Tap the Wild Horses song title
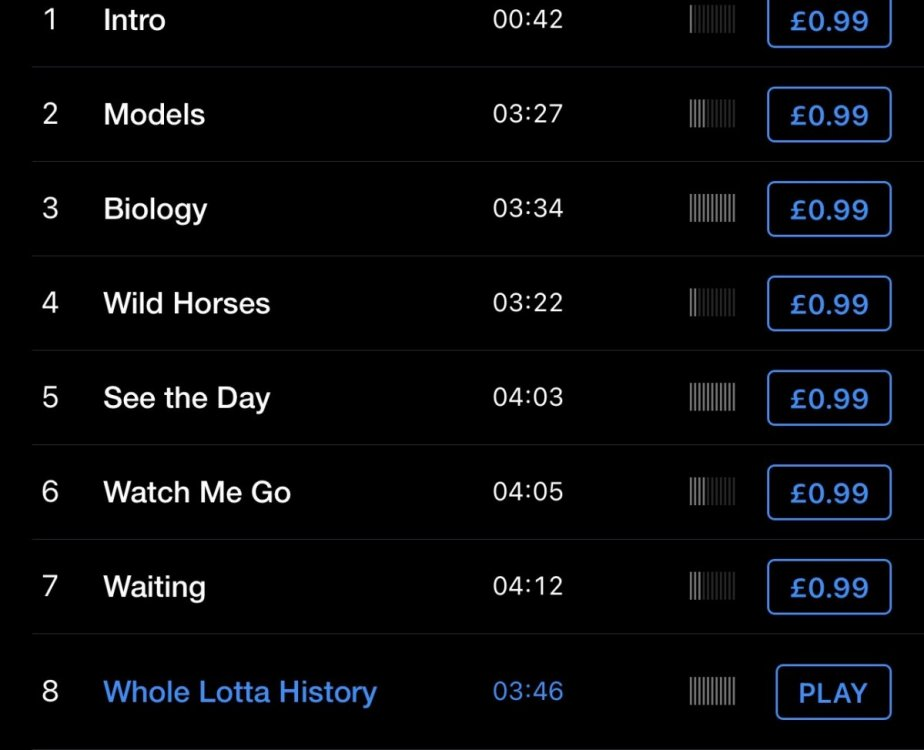 click(x=186, y=303)
